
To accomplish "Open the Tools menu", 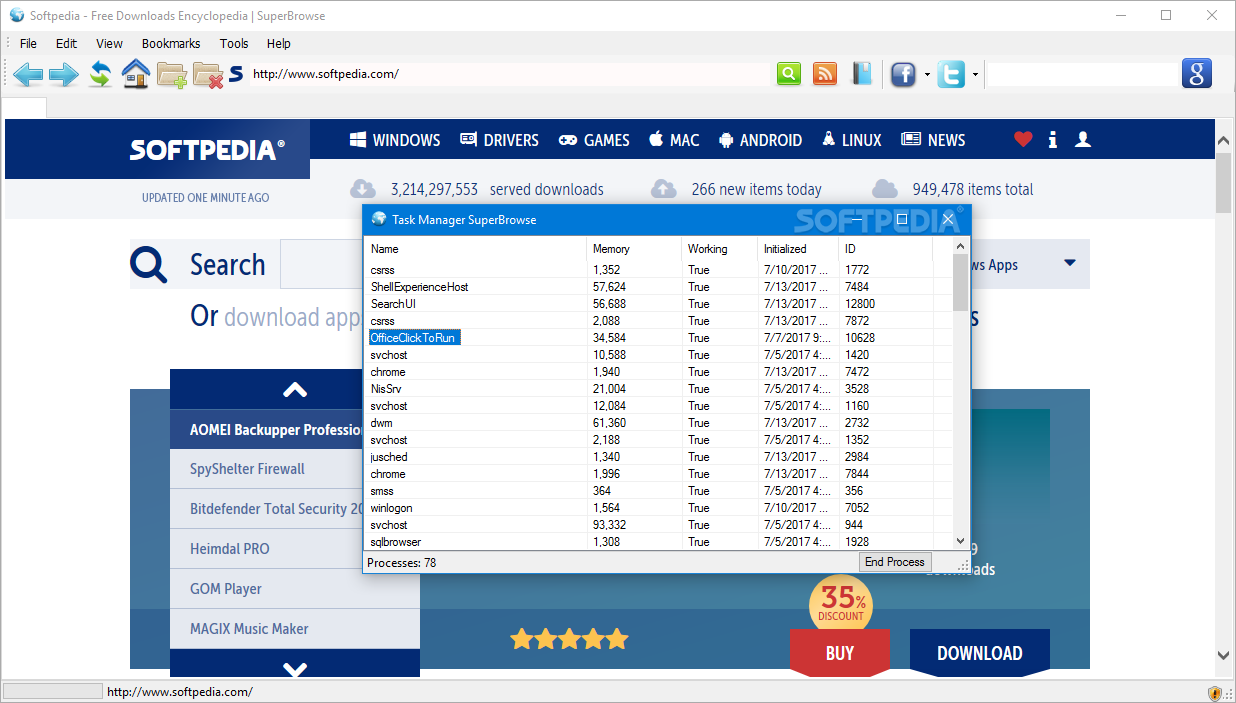I will coord(234,43).
